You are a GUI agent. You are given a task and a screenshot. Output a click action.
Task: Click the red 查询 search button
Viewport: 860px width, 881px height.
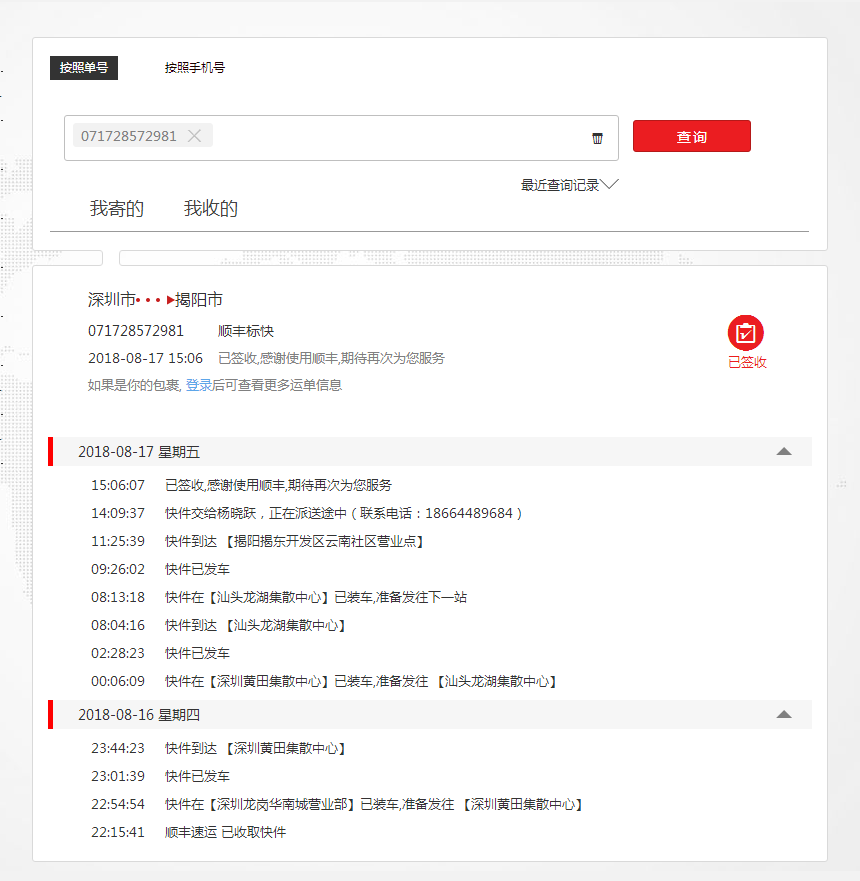(691, 136)
